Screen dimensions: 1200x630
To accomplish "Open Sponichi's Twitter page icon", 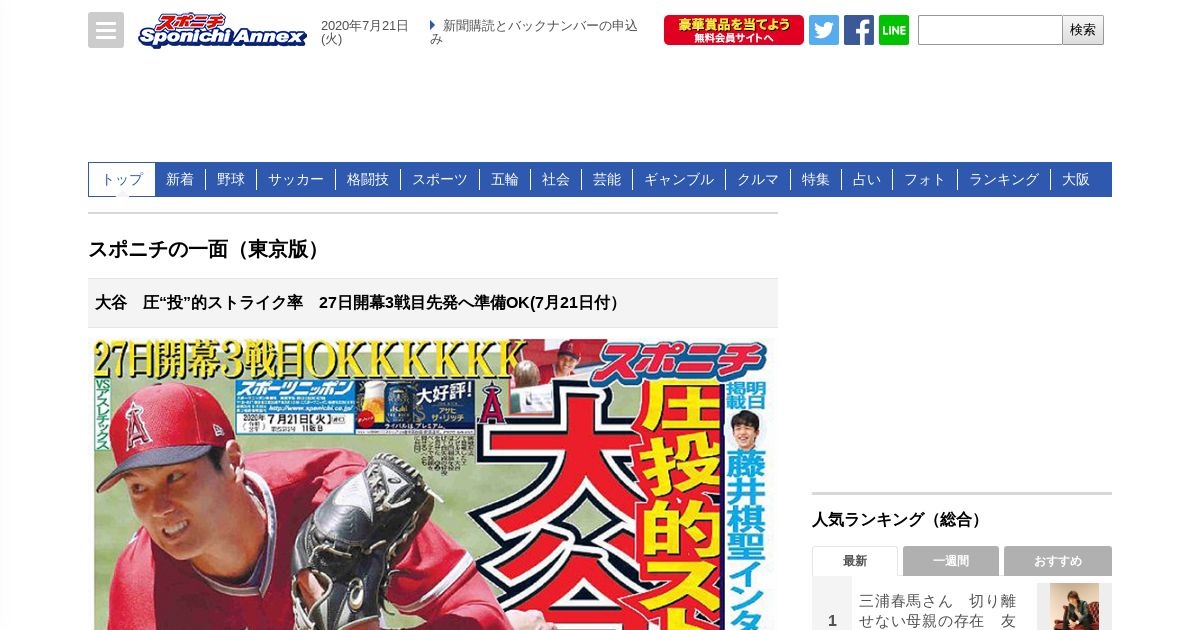I will pyautogui.click(x=824, y=30).
